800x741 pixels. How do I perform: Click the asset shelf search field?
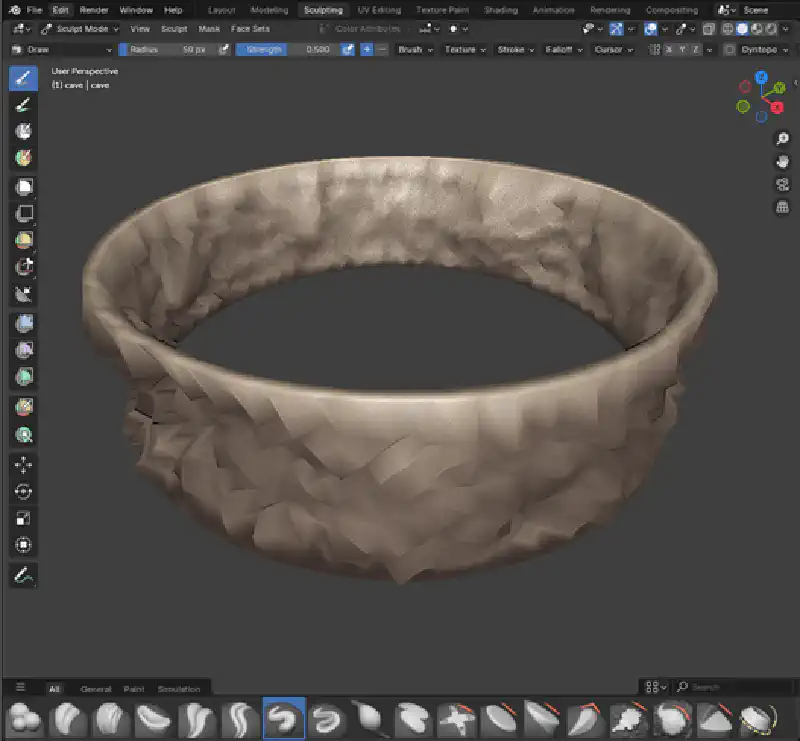pyautogui.click(x=730, y=688)
